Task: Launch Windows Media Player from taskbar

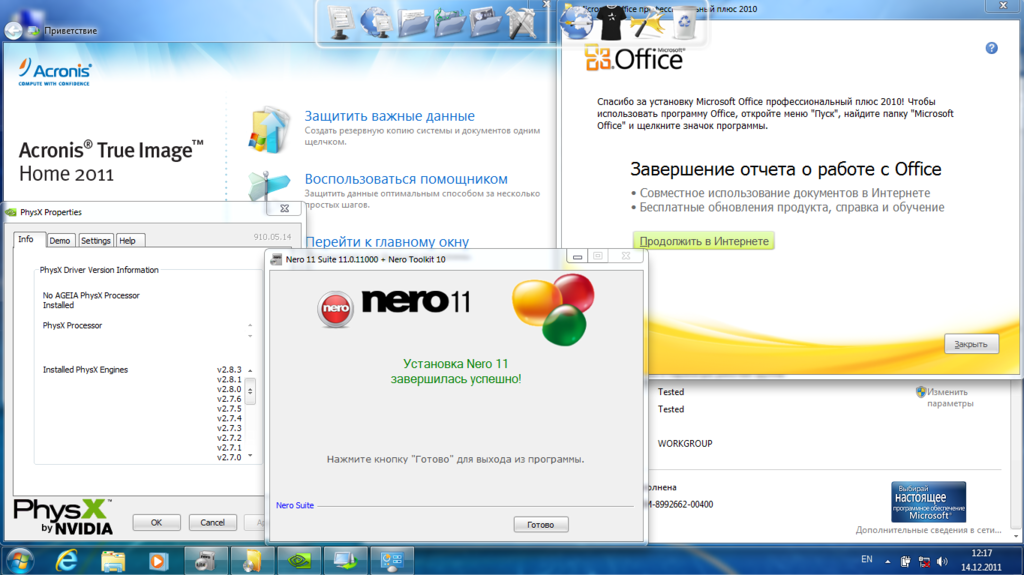Action: pyautogui.click(x=158, y=561)
